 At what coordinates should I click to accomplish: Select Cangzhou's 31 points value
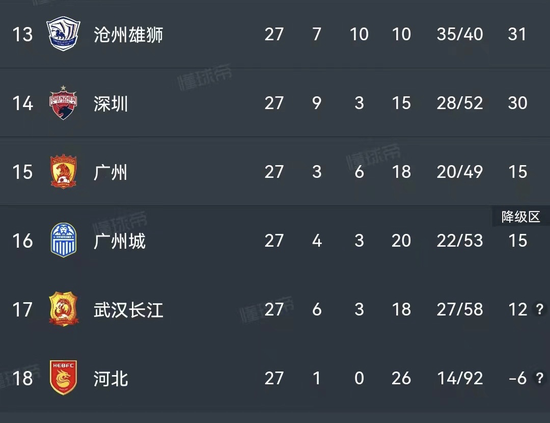[x=517, y=34]
